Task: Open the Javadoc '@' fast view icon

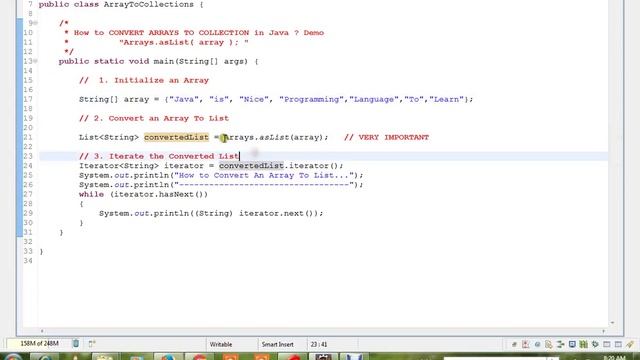Action: pyautogui.click(x=538, y=344)
